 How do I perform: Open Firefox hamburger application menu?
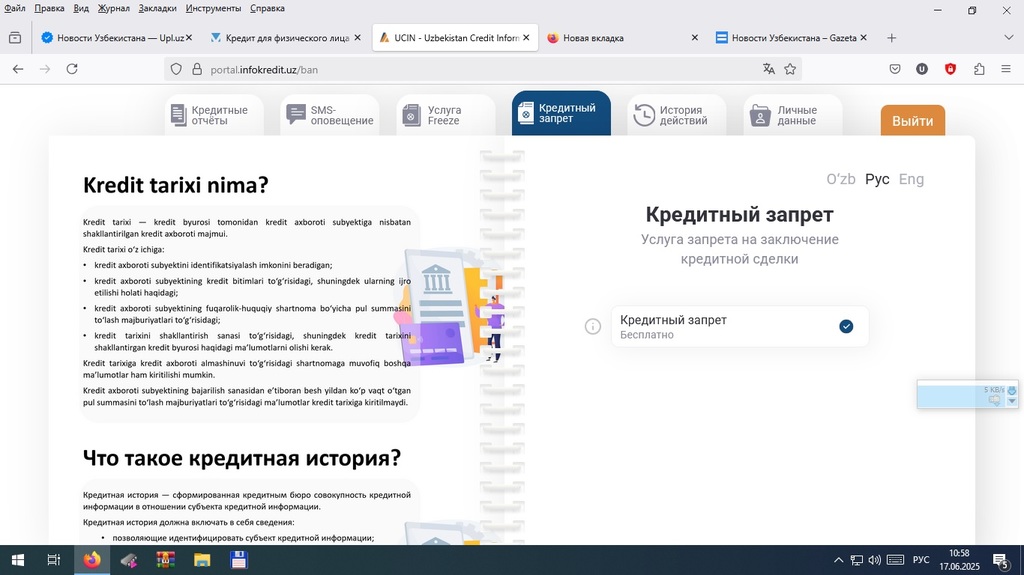click(x=1005, y=69)
